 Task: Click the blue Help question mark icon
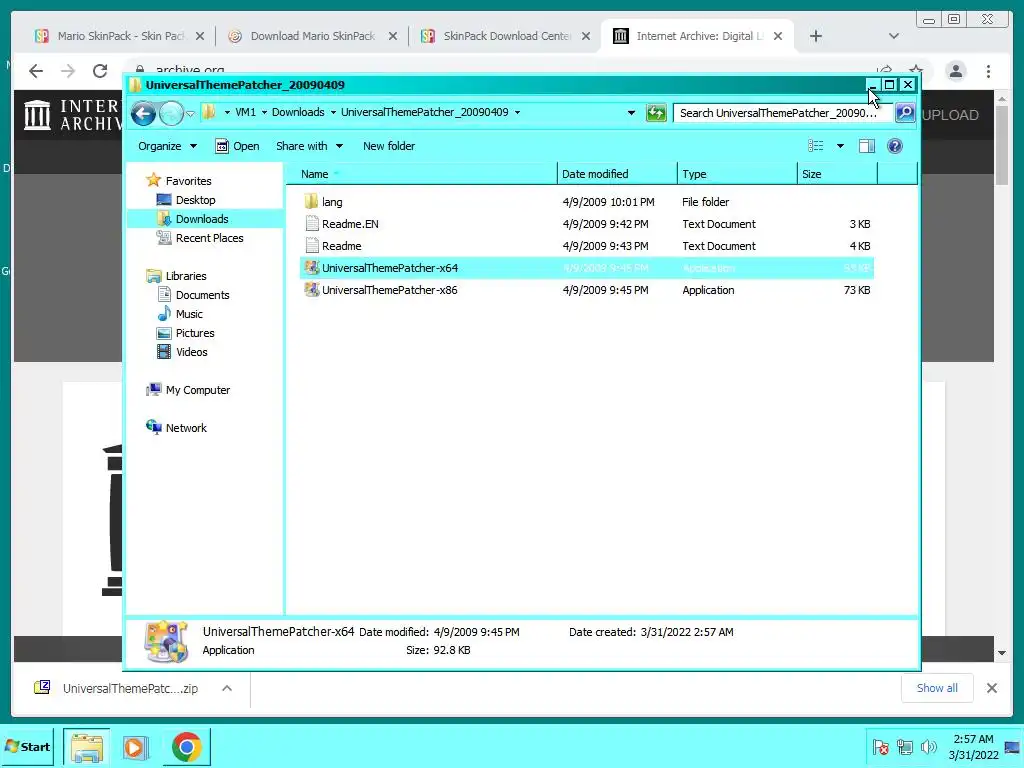tap(895, 146)
